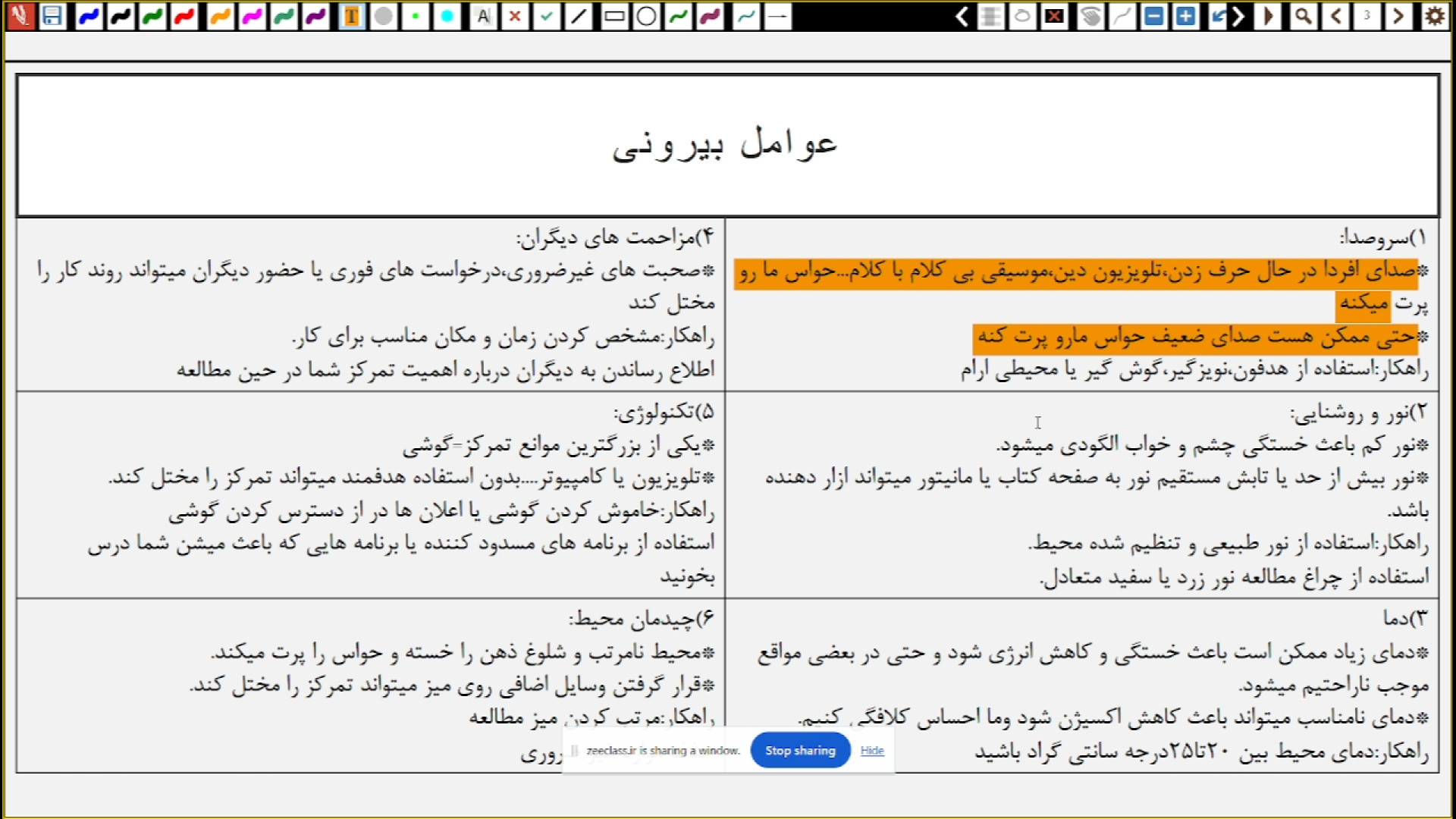Choose the text 'A' typing tool
1456x819 pixels.
coord(483,16)
